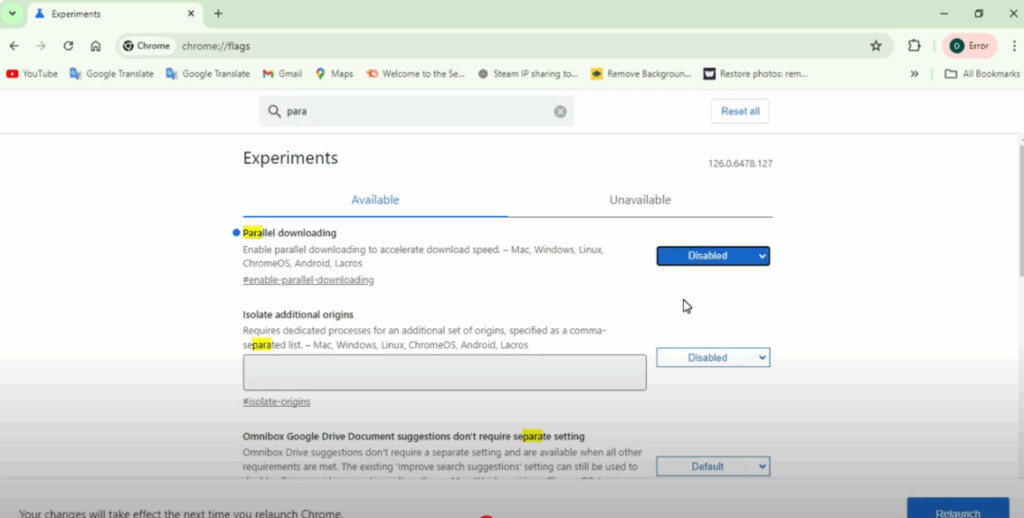Screen dimensions: 1024x518
Task: Open new tab with plus button
Action: tap(218, 14)
